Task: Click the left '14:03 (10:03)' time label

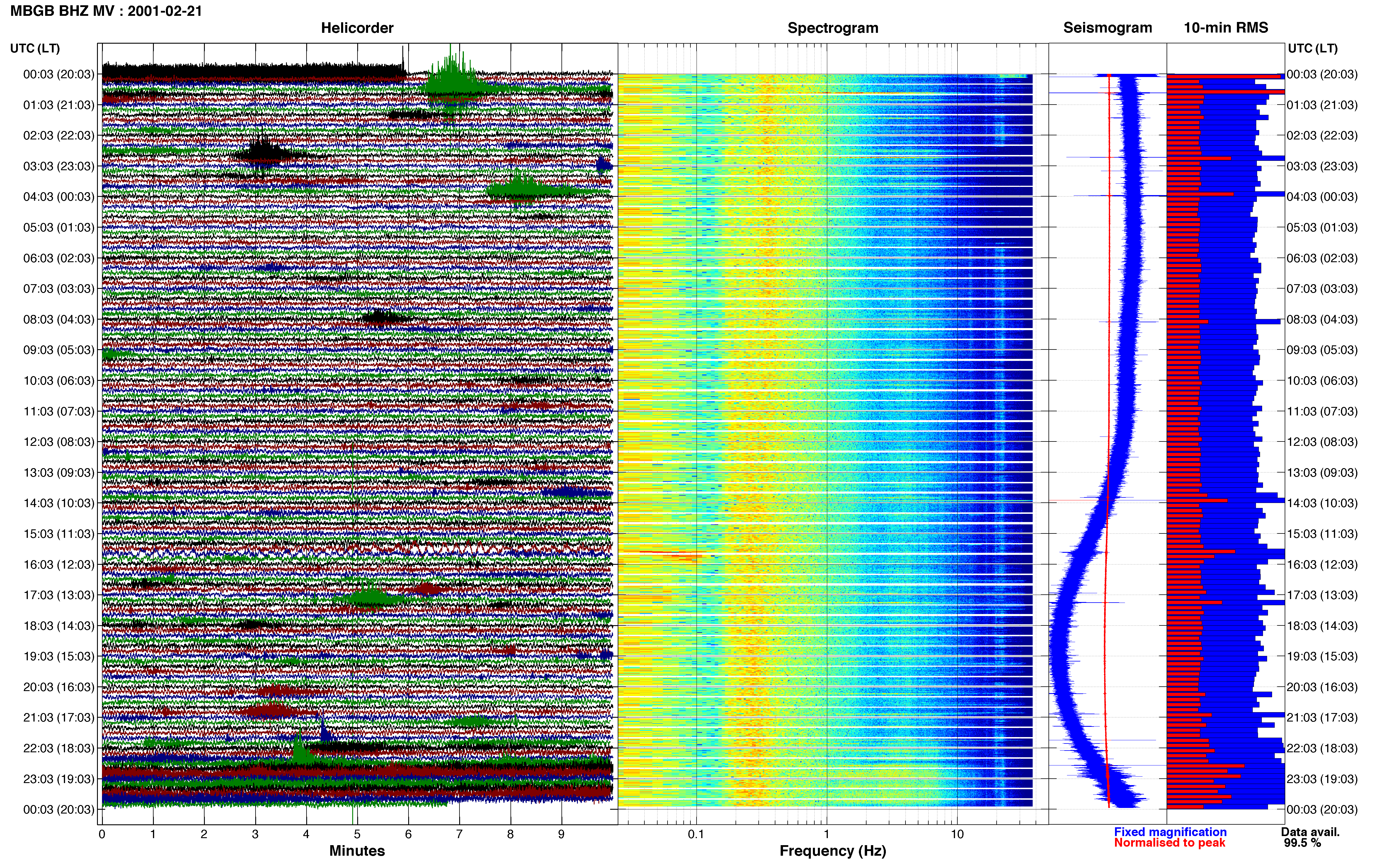Action: point(59,504)
